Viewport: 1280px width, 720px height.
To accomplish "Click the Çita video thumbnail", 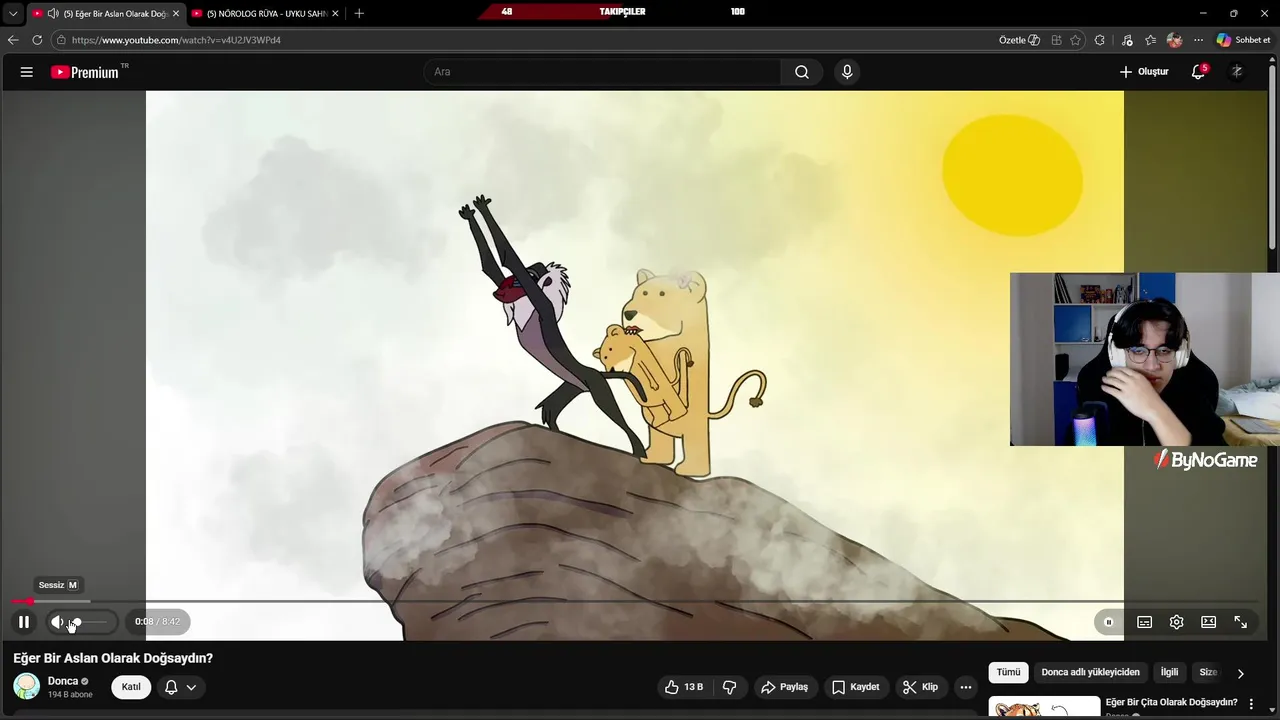I will (1044, 708).
